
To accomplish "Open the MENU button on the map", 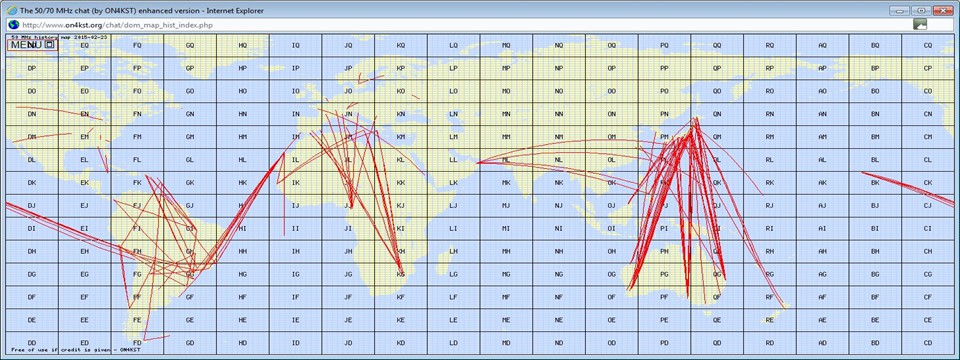I will 25,45.
